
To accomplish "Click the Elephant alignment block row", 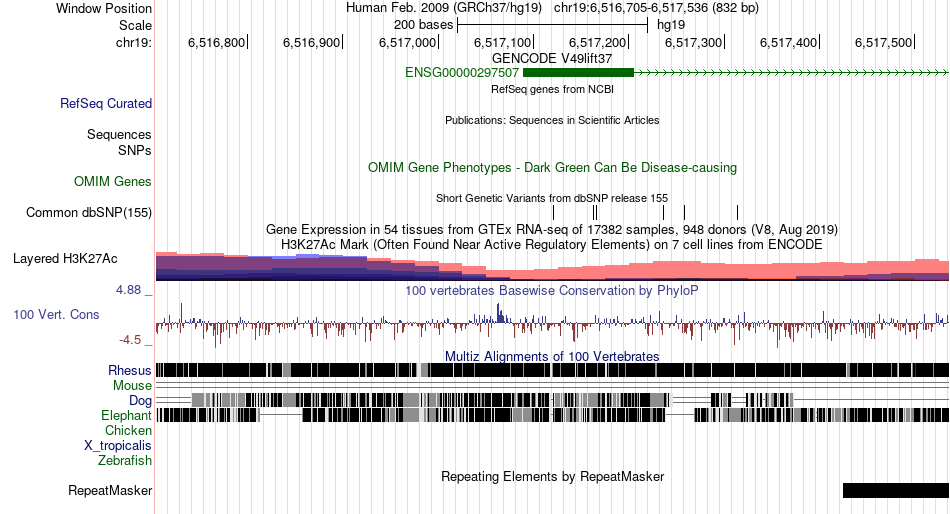I will 553,415.
